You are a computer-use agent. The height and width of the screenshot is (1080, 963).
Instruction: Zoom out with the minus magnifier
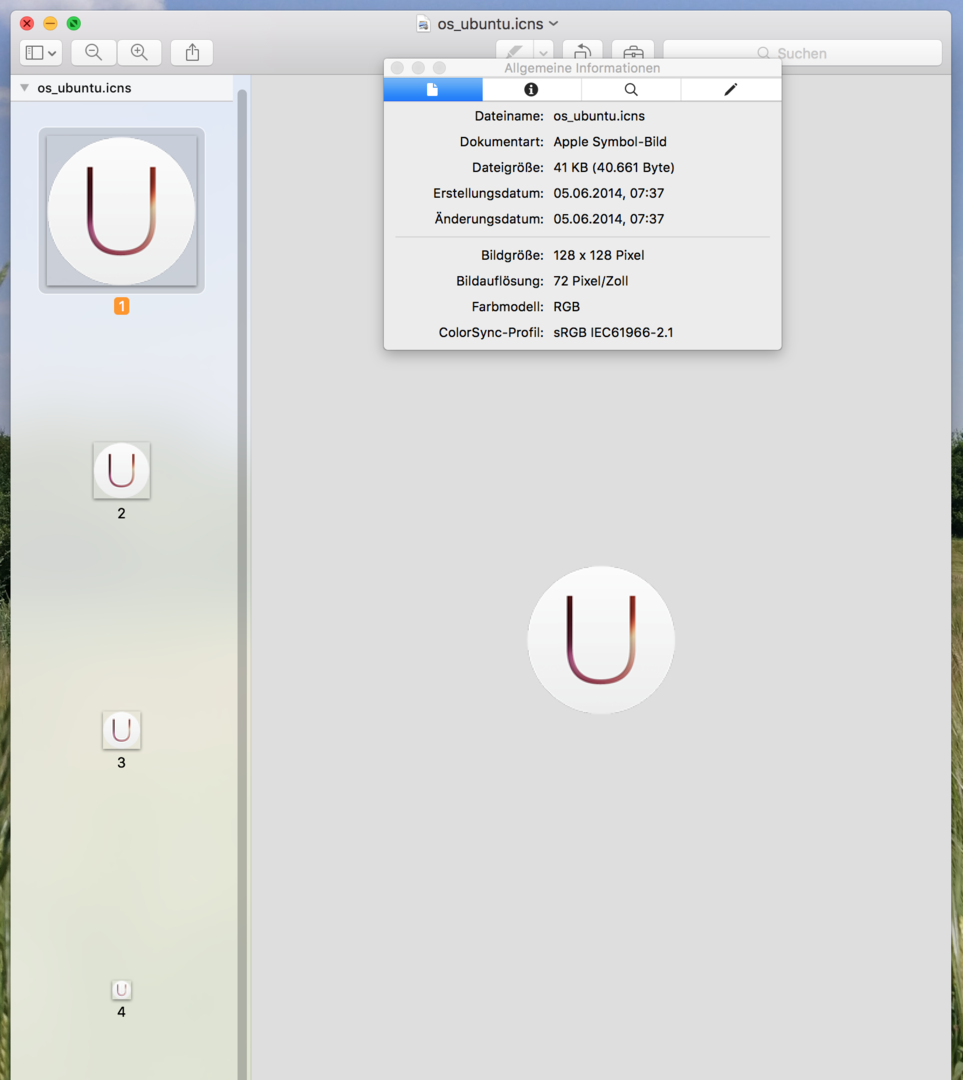point(94,52)
